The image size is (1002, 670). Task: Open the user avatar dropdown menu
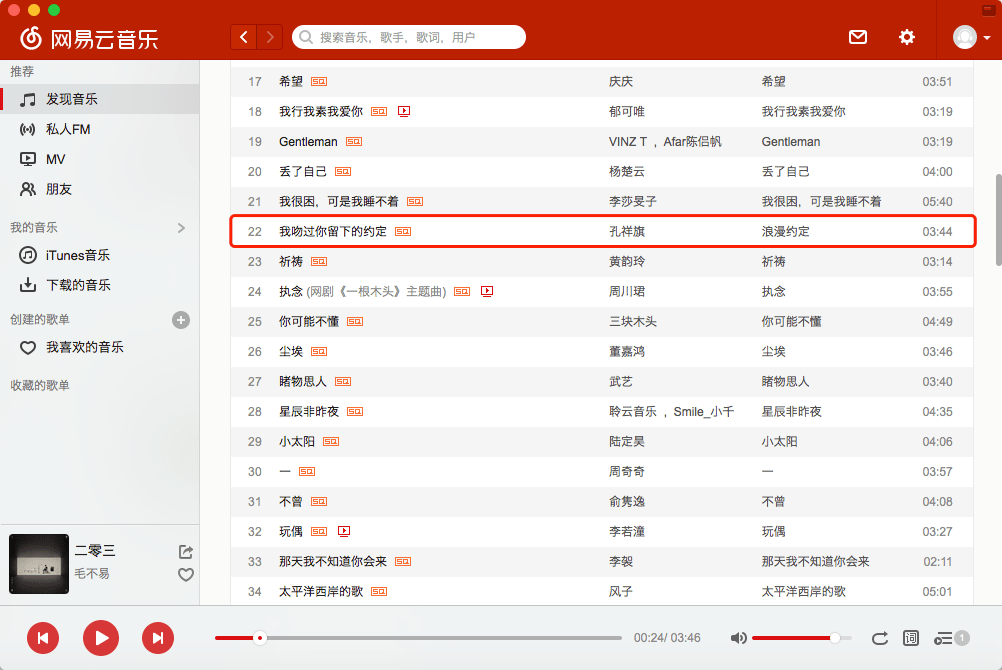[972, 37]
